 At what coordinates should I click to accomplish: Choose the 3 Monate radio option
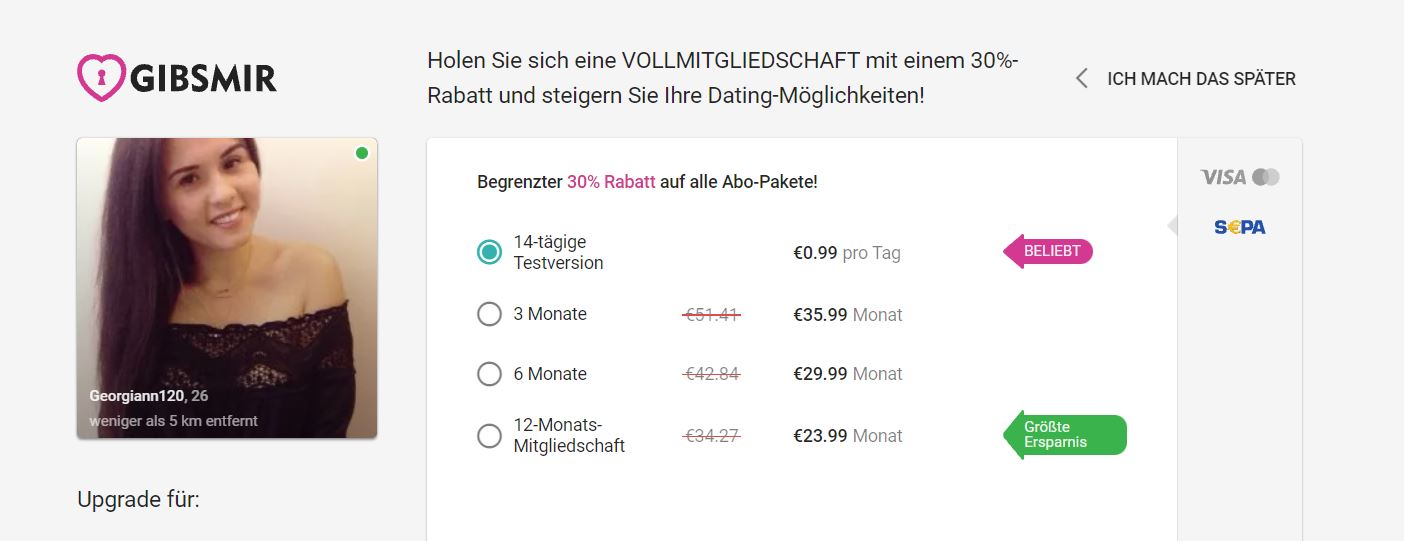pyautogui.click(x=489, y=314)
